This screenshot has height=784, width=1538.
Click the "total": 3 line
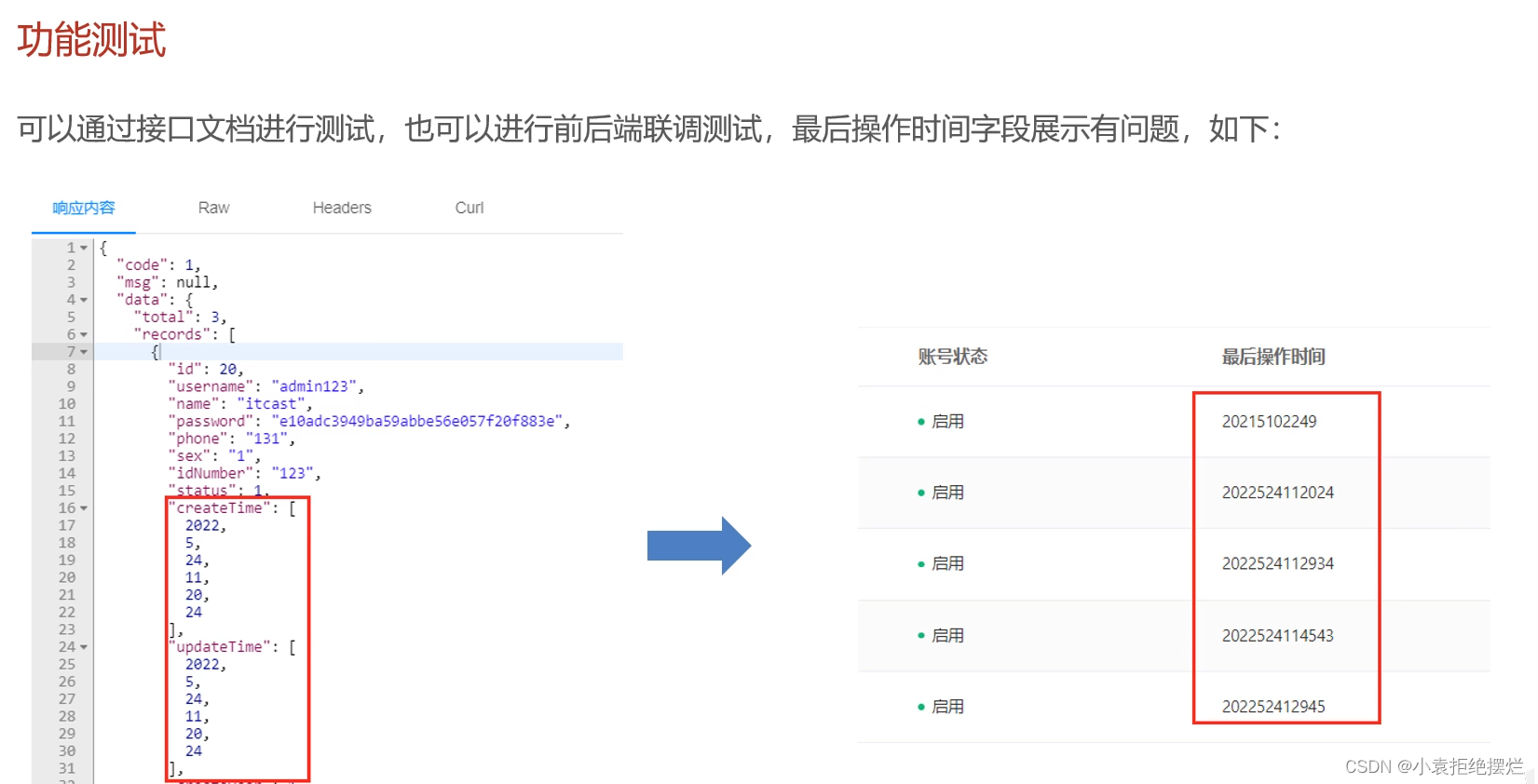180,318
